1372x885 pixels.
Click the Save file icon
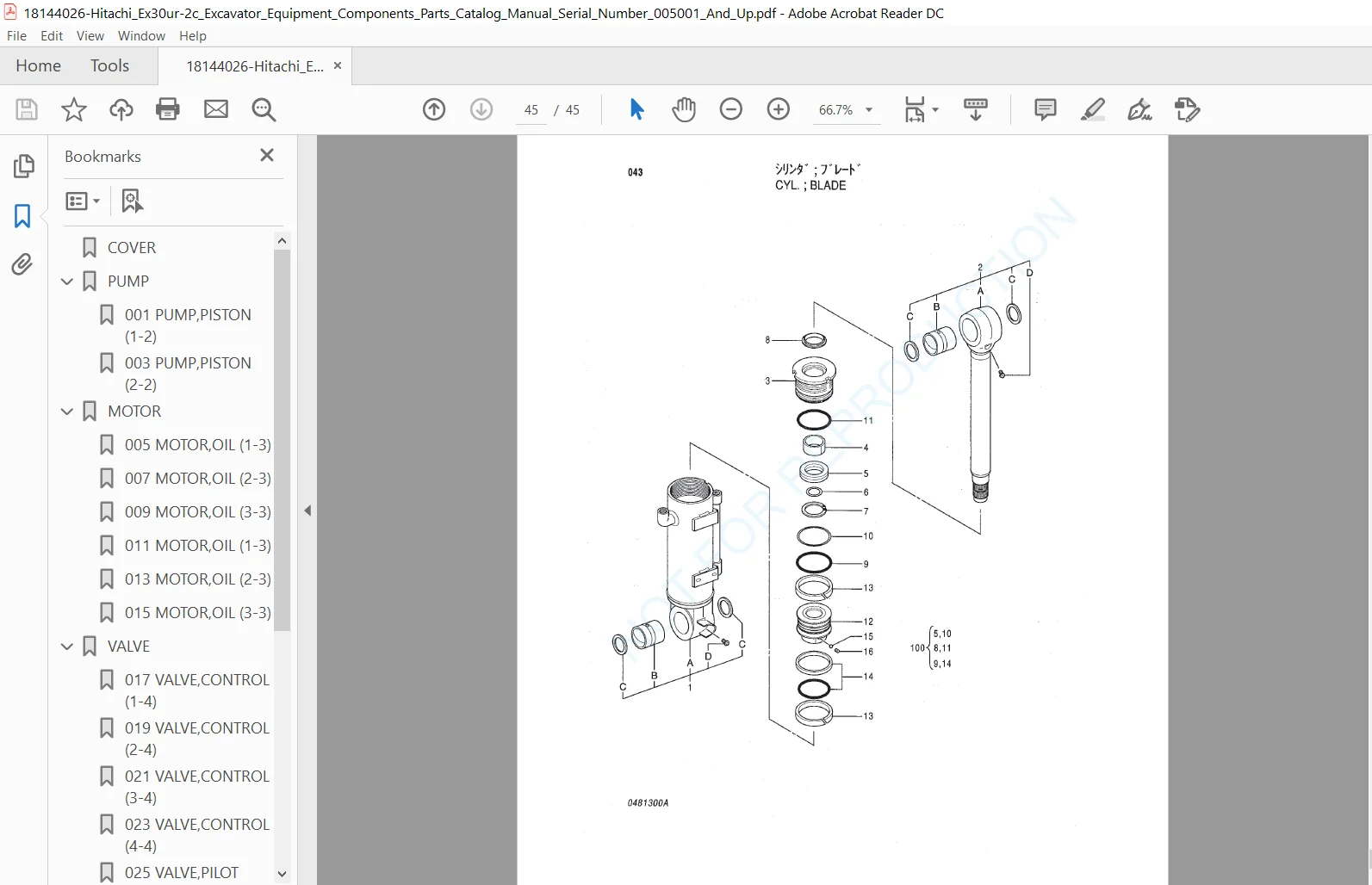[27, 109]
